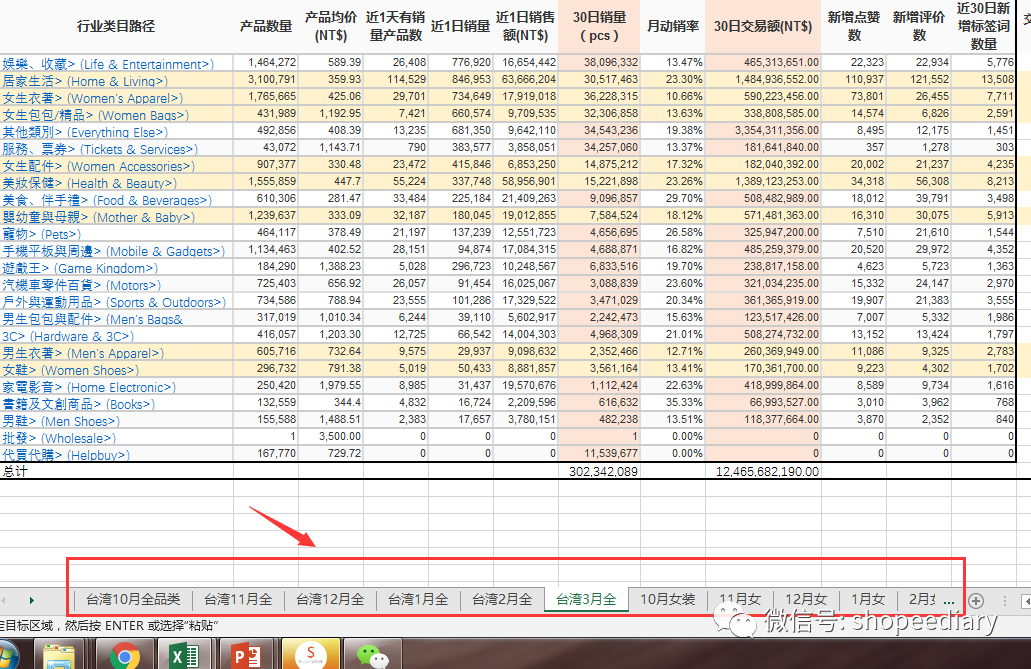Select the 行业类目路径 column header cell
The width and height of the screenshot is (1031, 669).
(x=116, y=26)
